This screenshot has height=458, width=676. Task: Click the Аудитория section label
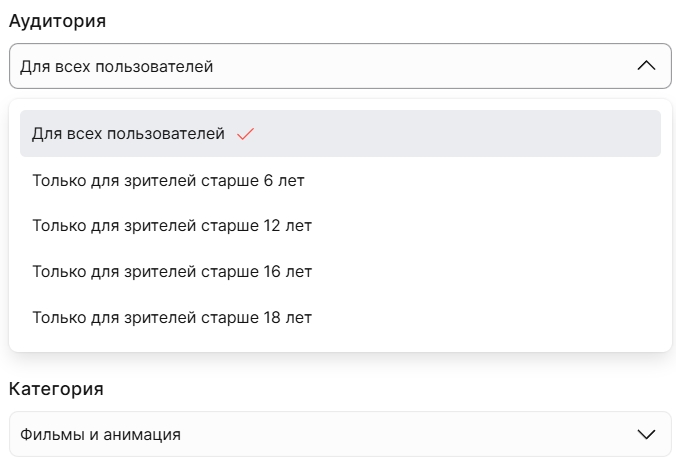pyautogui.click(x=57, y=21)
